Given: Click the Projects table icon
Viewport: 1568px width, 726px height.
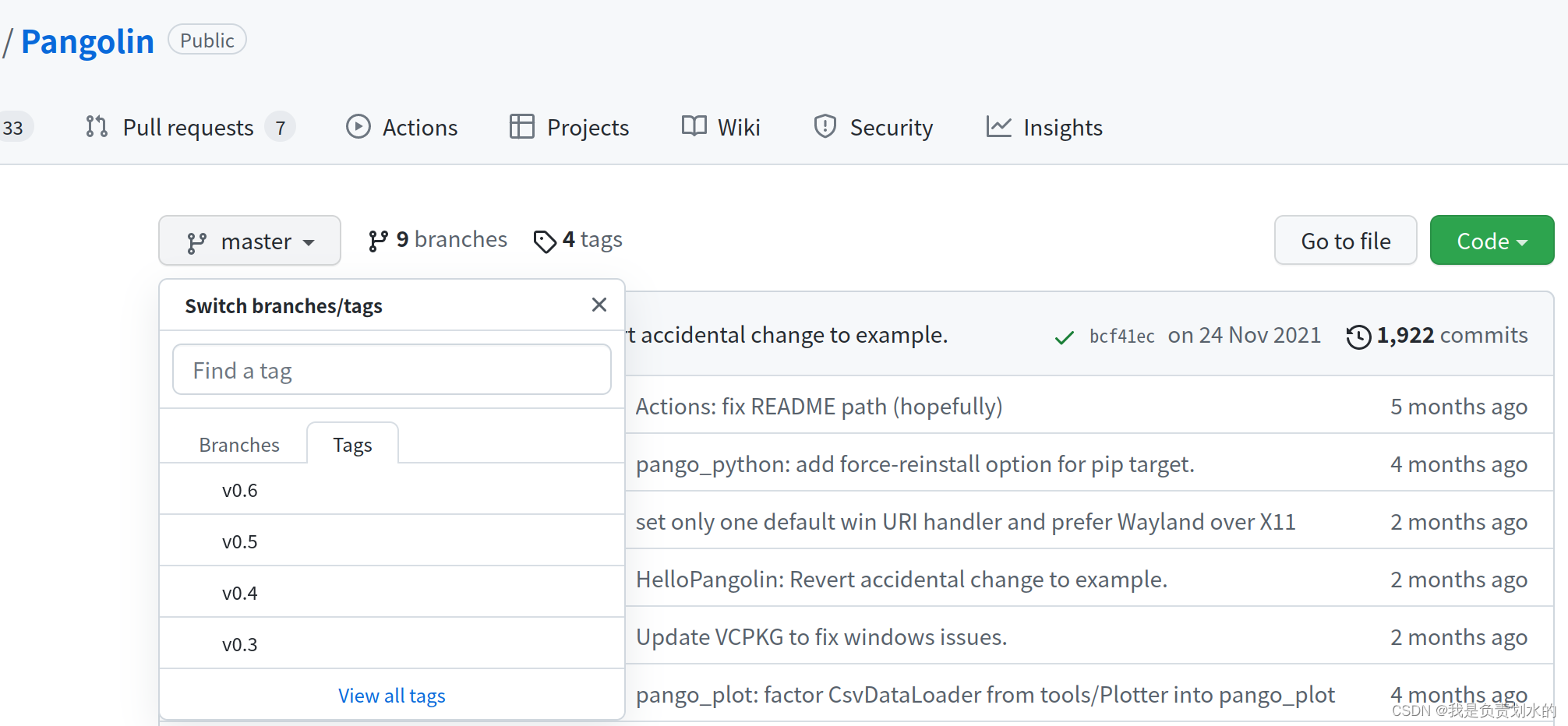Looking at the screenshot, I should coord(521,126).
